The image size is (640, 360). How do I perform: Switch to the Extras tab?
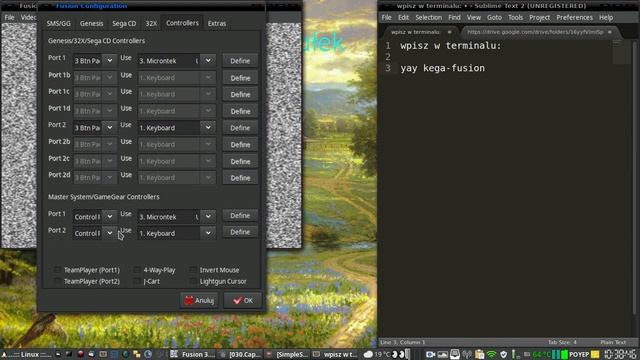(217, 23)
